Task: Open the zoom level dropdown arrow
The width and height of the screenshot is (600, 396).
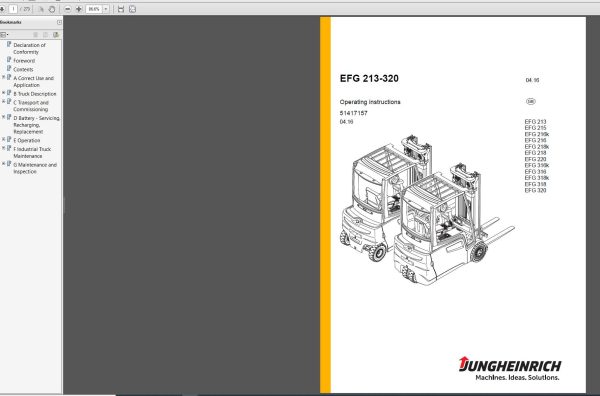Action: (106, 9)
